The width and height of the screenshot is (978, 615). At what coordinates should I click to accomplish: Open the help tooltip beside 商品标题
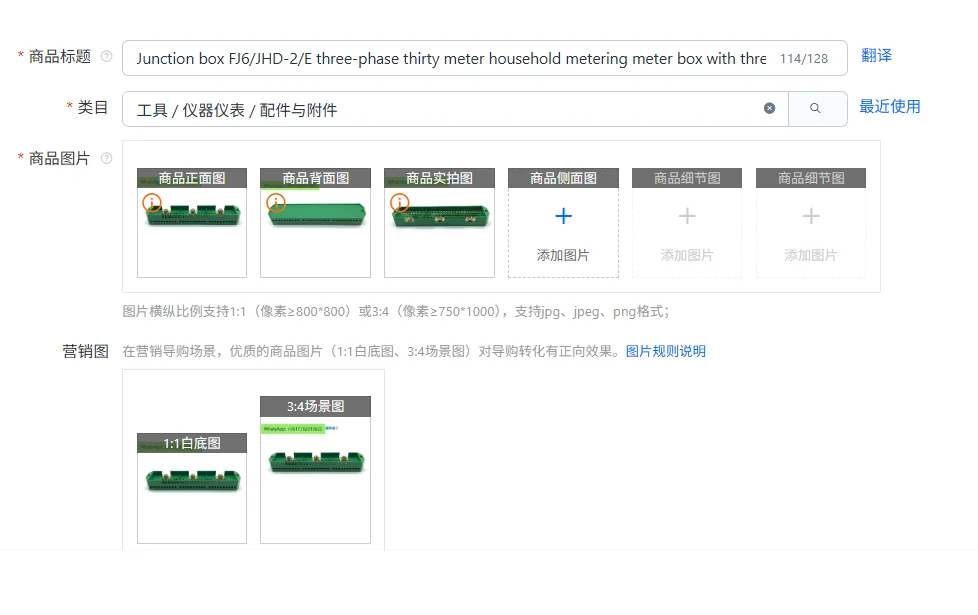click(108, 58)
